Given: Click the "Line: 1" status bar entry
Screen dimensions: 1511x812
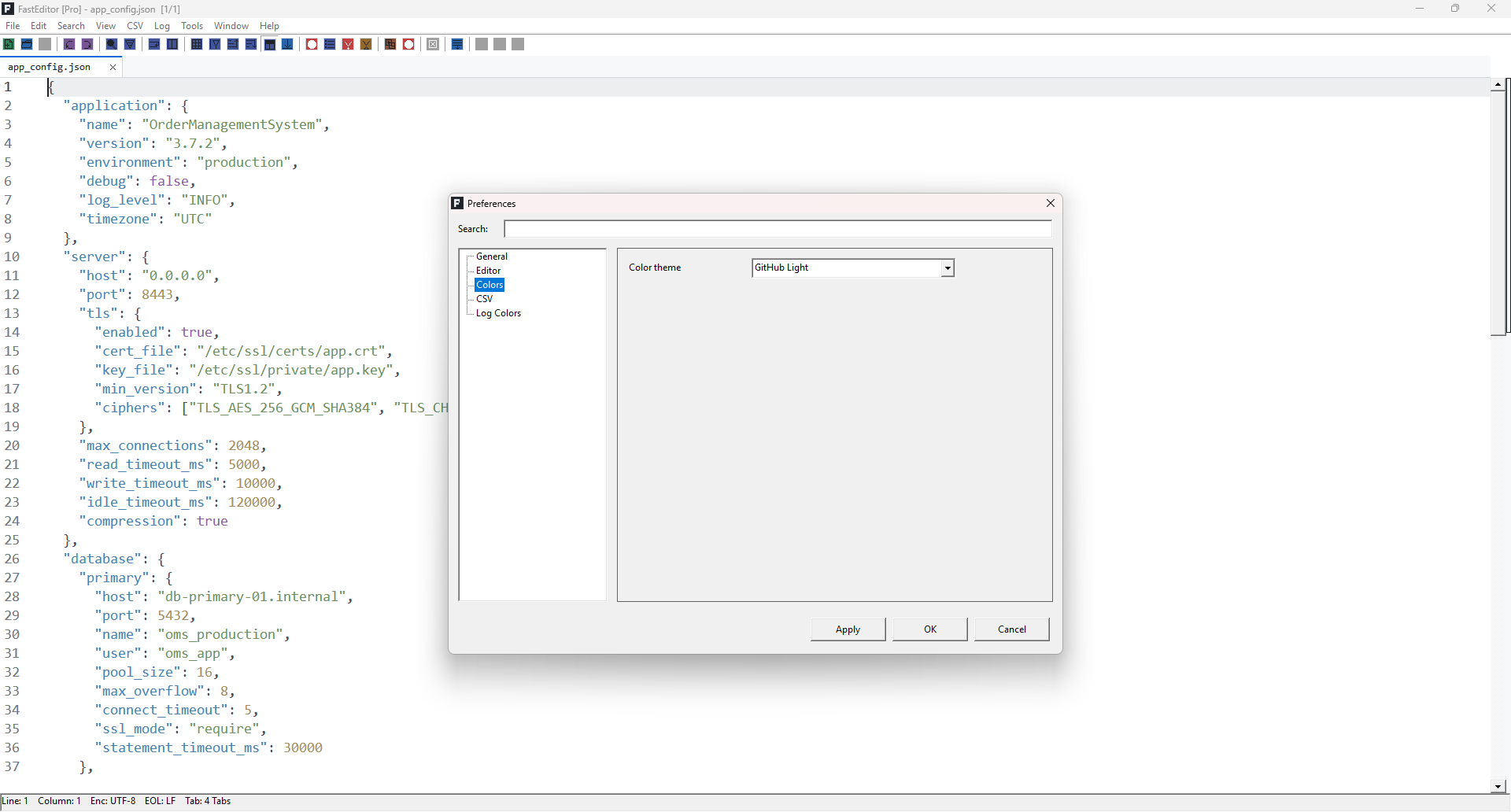Looking at the screenshot, I should coord(15,801).
